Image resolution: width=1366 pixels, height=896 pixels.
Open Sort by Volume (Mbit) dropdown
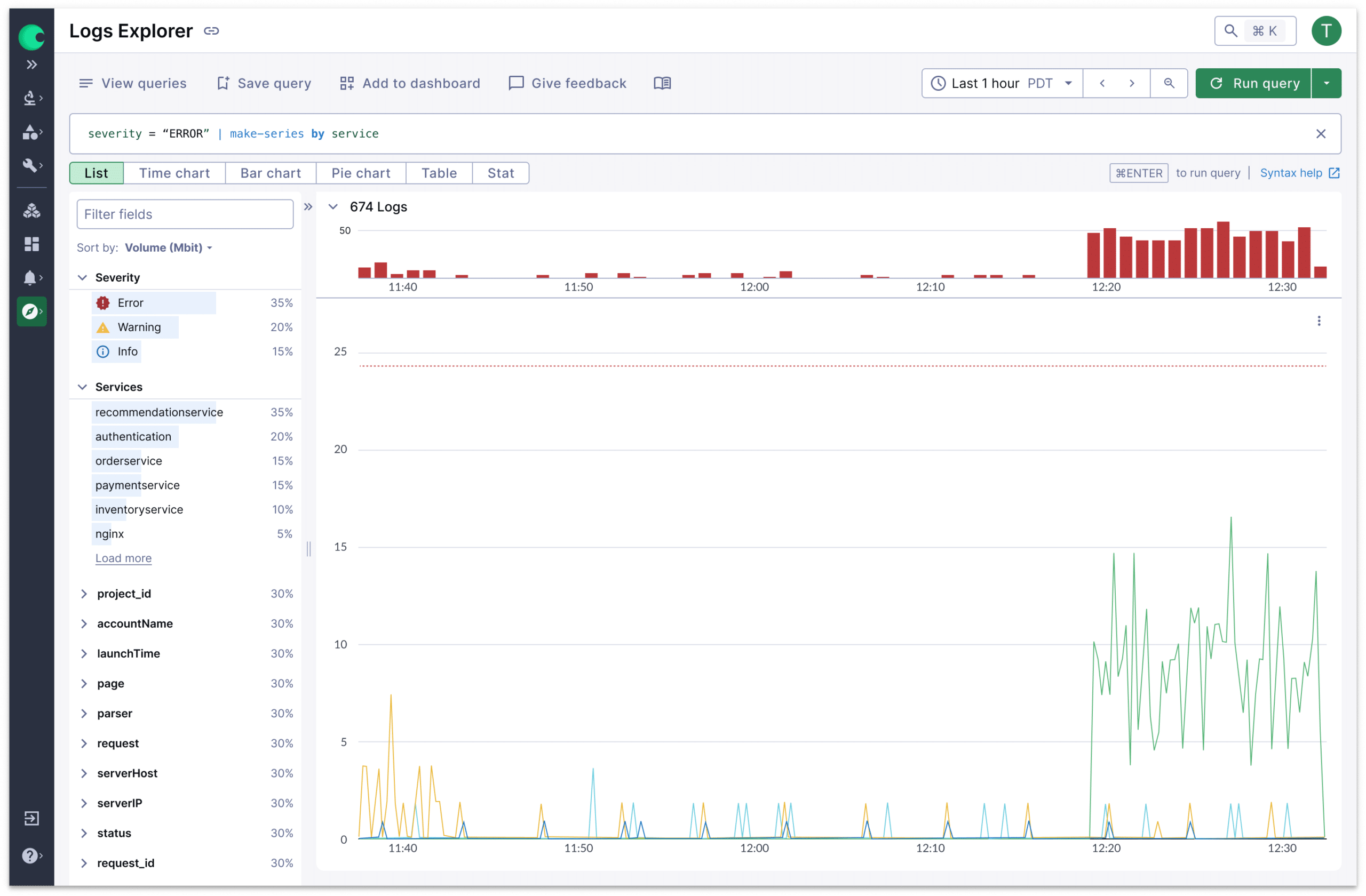click(168, 248)
